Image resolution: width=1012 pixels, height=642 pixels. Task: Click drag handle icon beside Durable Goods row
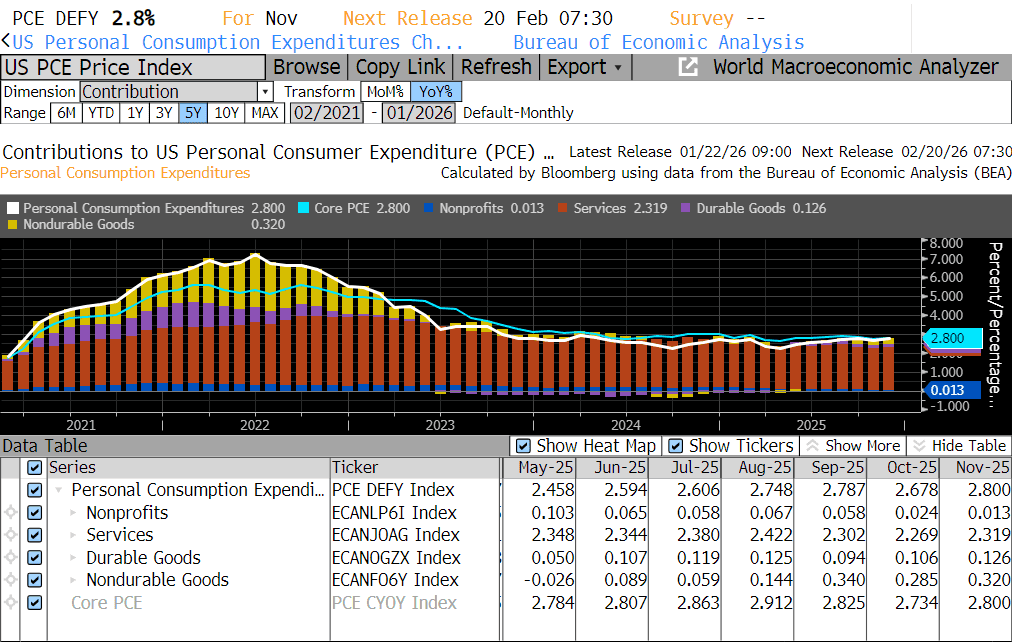click(x=11, y=558)
